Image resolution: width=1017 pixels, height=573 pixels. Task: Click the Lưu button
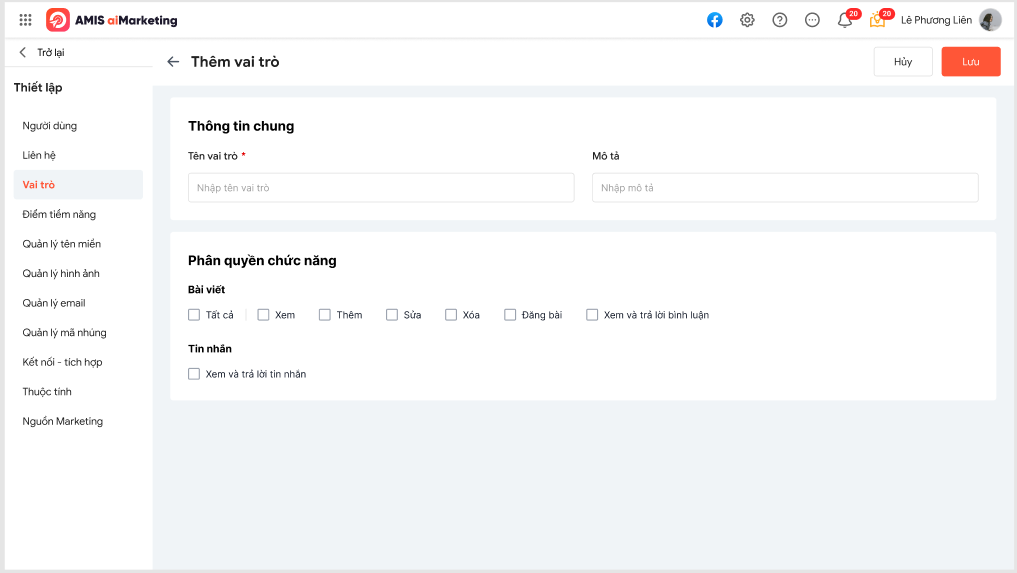click(971, 62)
